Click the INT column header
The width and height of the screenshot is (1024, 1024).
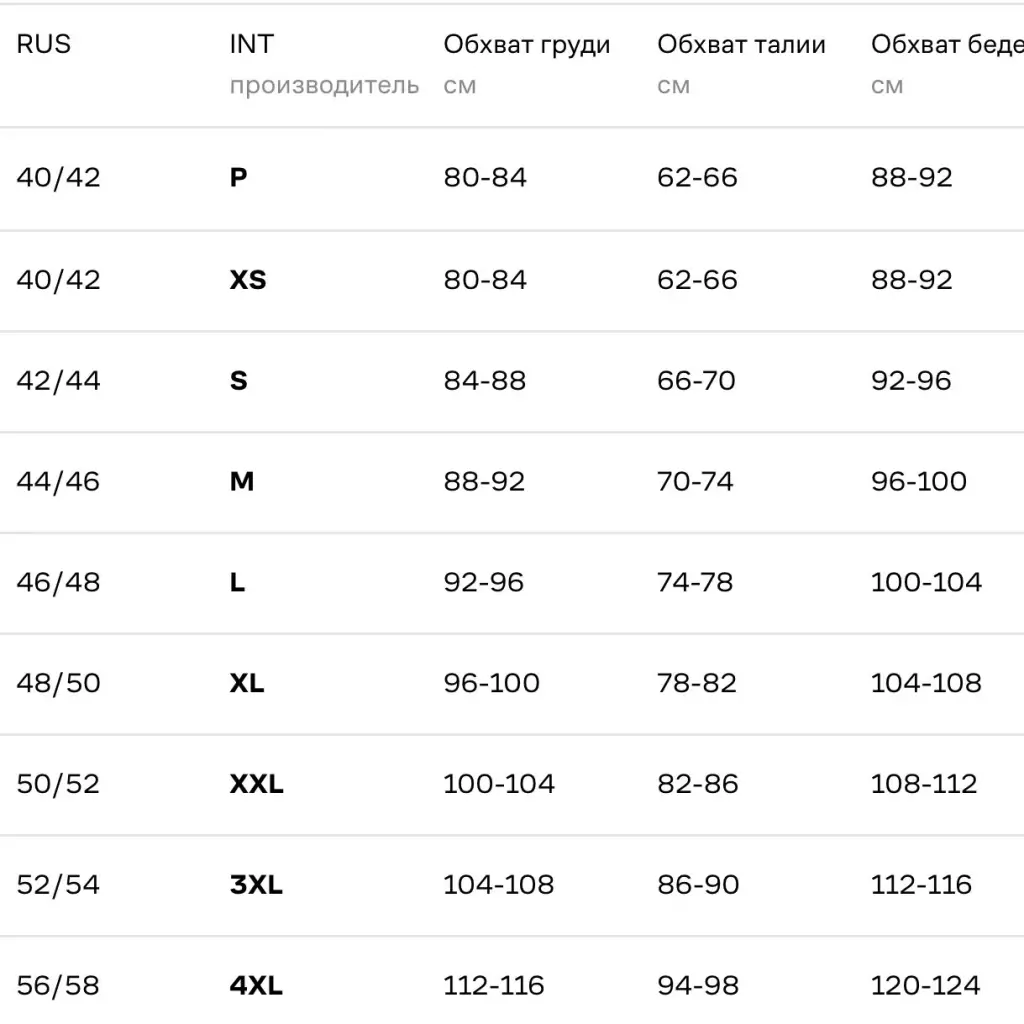click(x=251, y=45)
